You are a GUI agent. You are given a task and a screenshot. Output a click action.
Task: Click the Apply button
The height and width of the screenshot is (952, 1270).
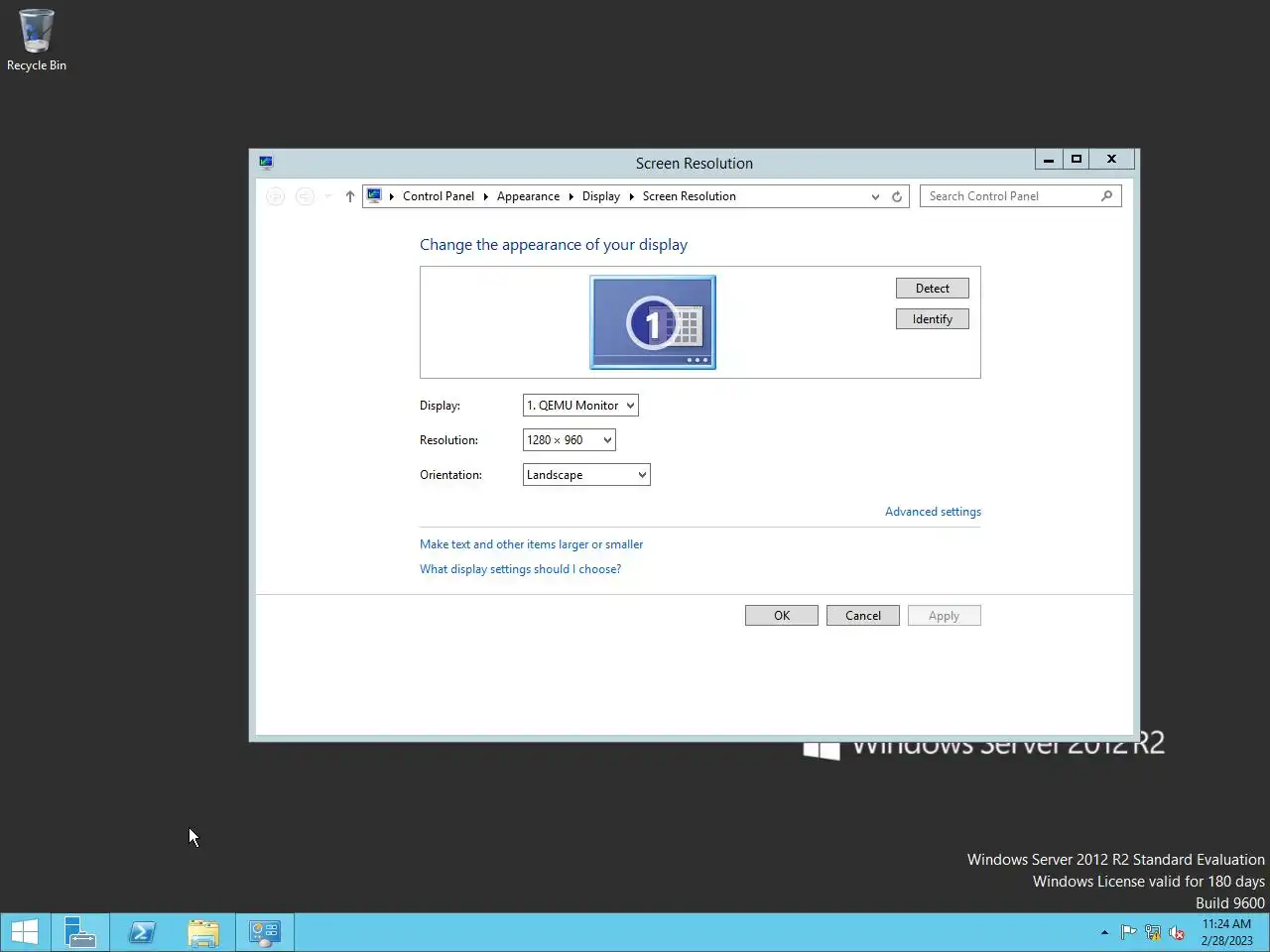point(945,616)
